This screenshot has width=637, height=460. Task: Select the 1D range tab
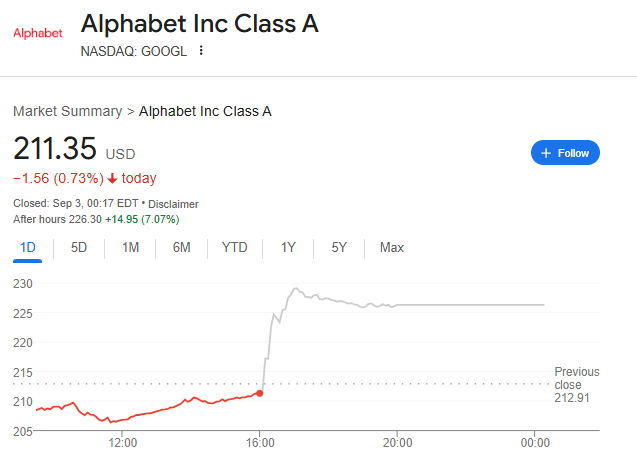click(28, 247)
